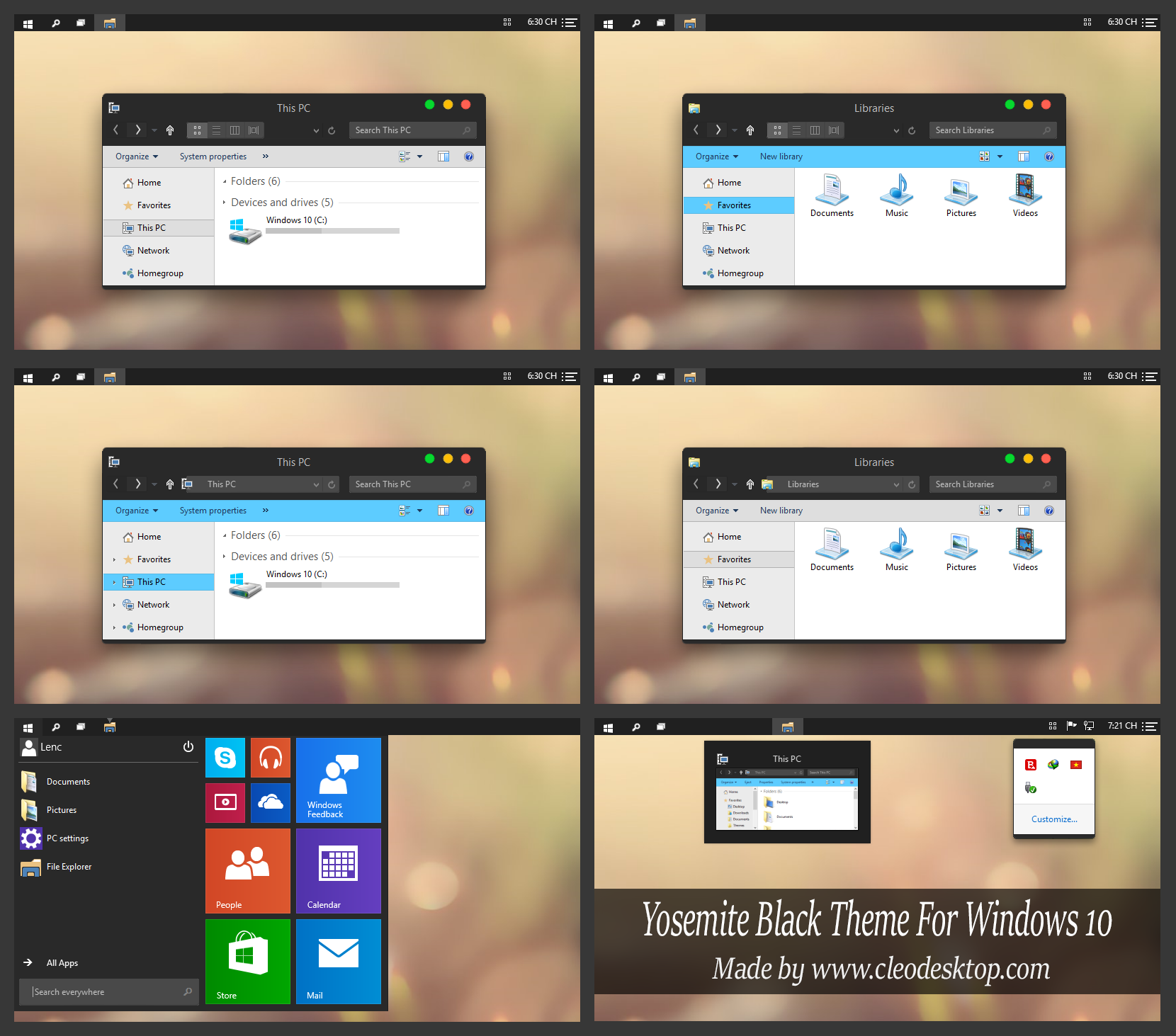Click the Vietnam flag tray icon
Viewport: 1176px width, 1036px height.
(1076, 765)
